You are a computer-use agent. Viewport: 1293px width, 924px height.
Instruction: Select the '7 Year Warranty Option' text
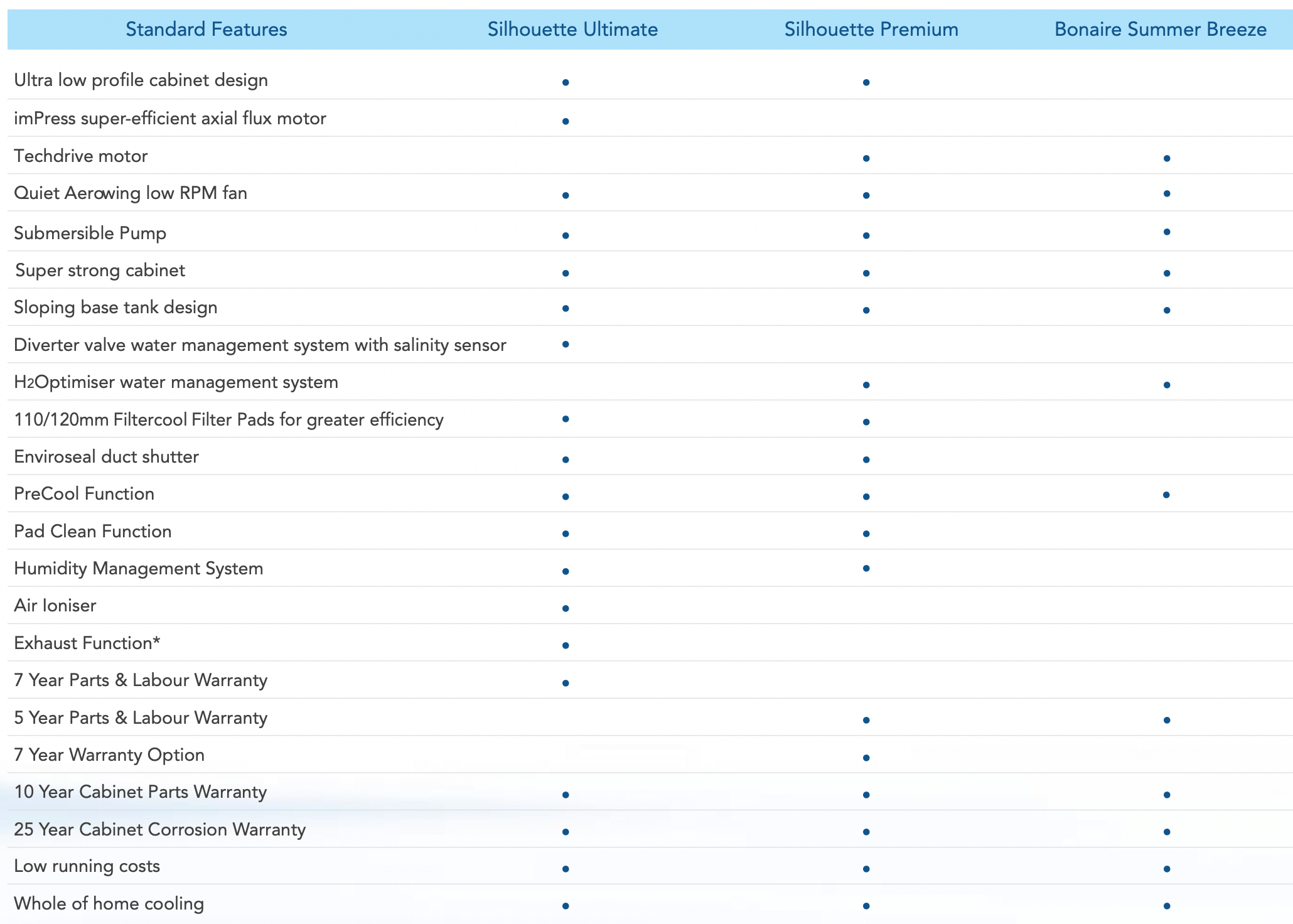[109, 755]
